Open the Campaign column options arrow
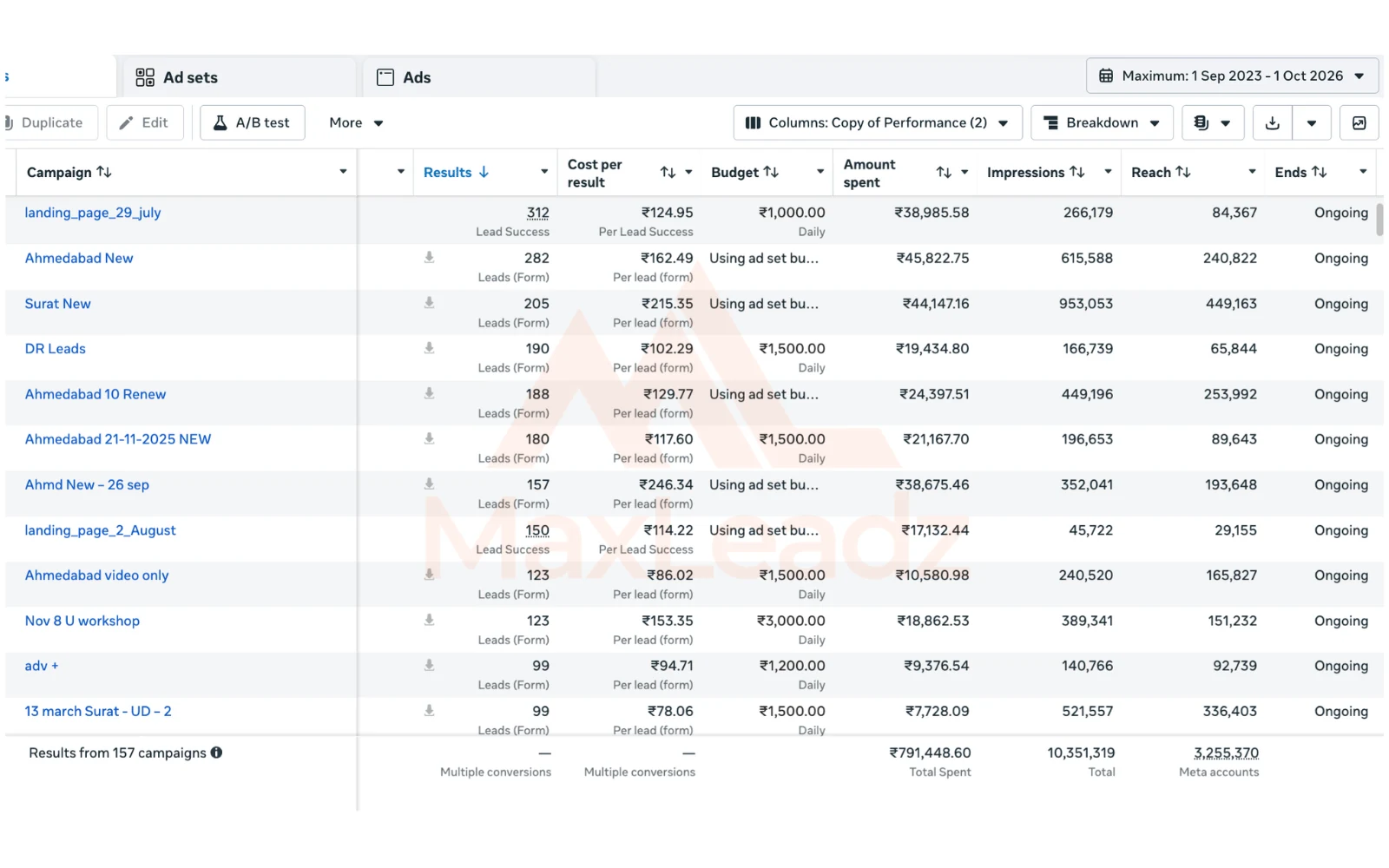Viewport: 1389px width, 868px height. pos(343,172)
